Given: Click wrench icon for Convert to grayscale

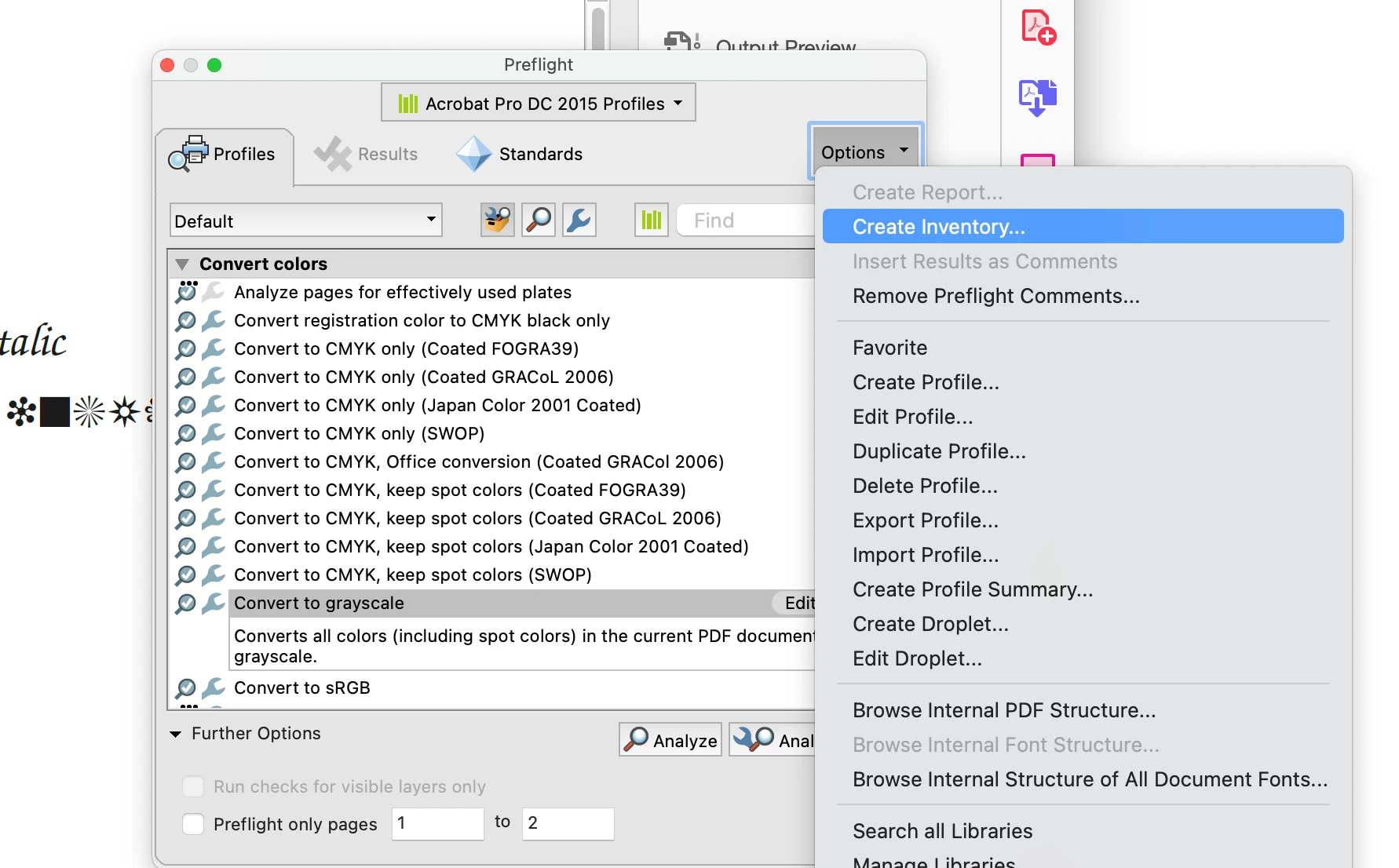Looking at the screenshot, I should tap(214, 604).
